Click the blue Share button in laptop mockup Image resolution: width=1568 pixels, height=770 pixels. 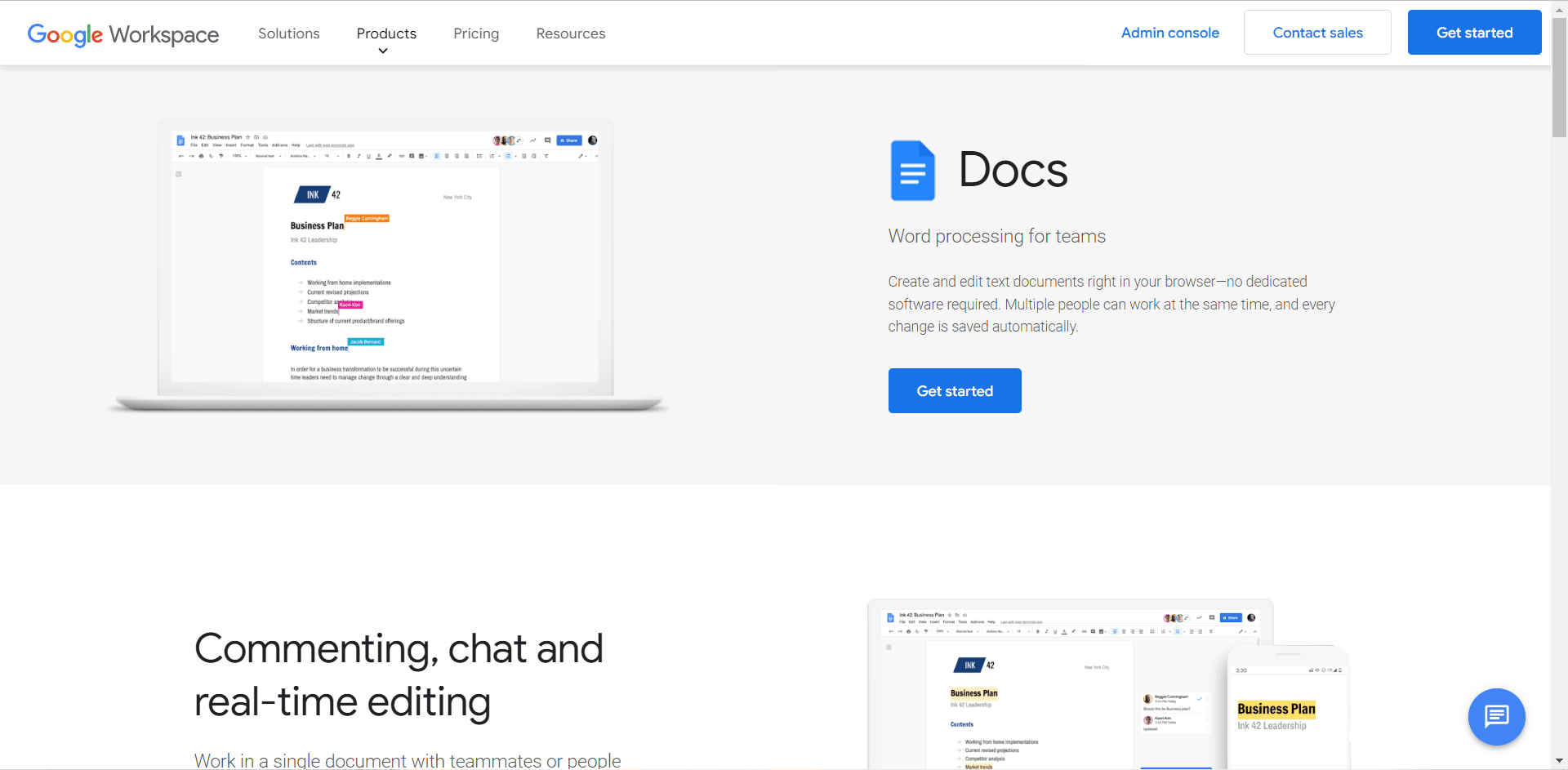(569, 140)
